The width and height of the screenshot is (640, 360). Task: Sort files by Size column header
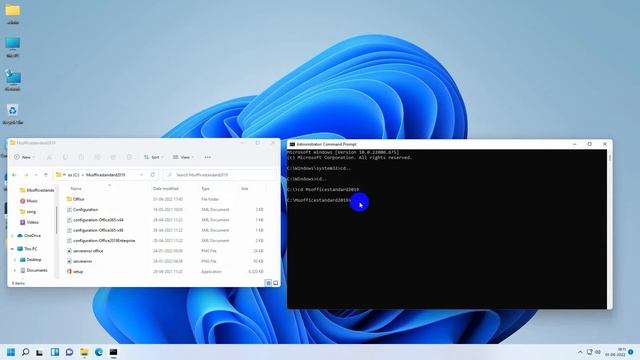coord(244,189)
